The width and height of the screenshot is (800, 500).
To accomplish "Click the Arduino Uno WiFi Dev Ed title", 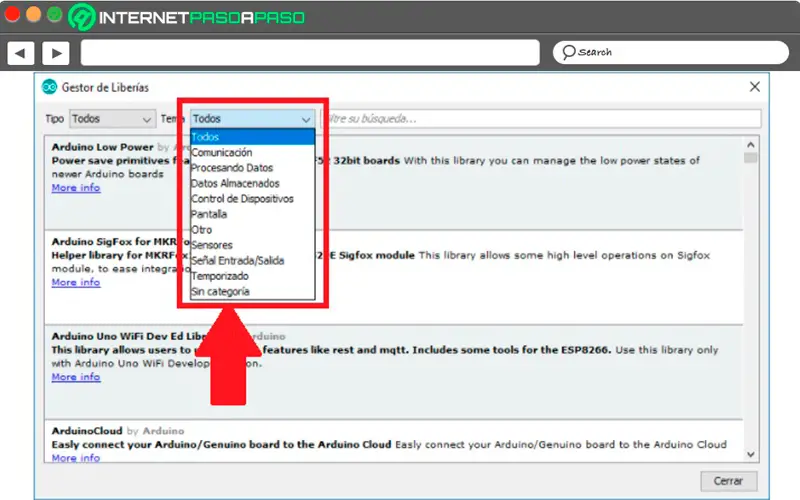I will [129, 336].
